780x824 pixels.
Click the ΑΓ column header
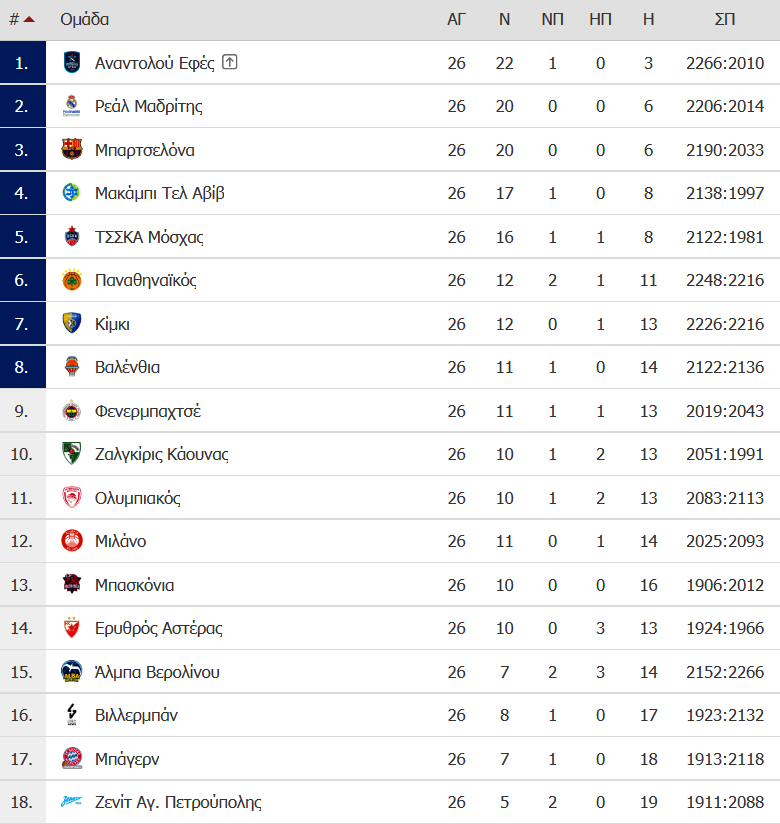pyautogui.click(x=456, y=19)
